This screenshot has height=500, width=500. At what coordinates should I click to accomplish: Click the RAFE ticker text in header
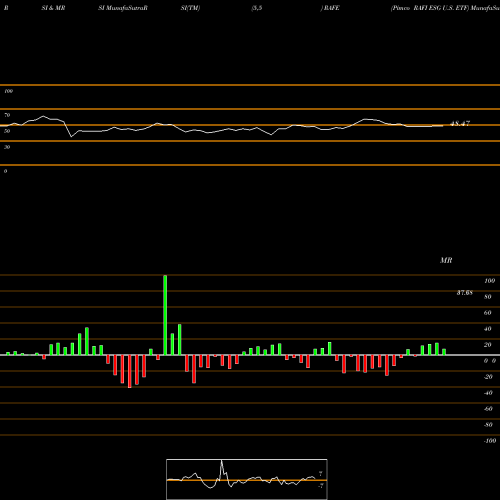[x=331, y=8]
